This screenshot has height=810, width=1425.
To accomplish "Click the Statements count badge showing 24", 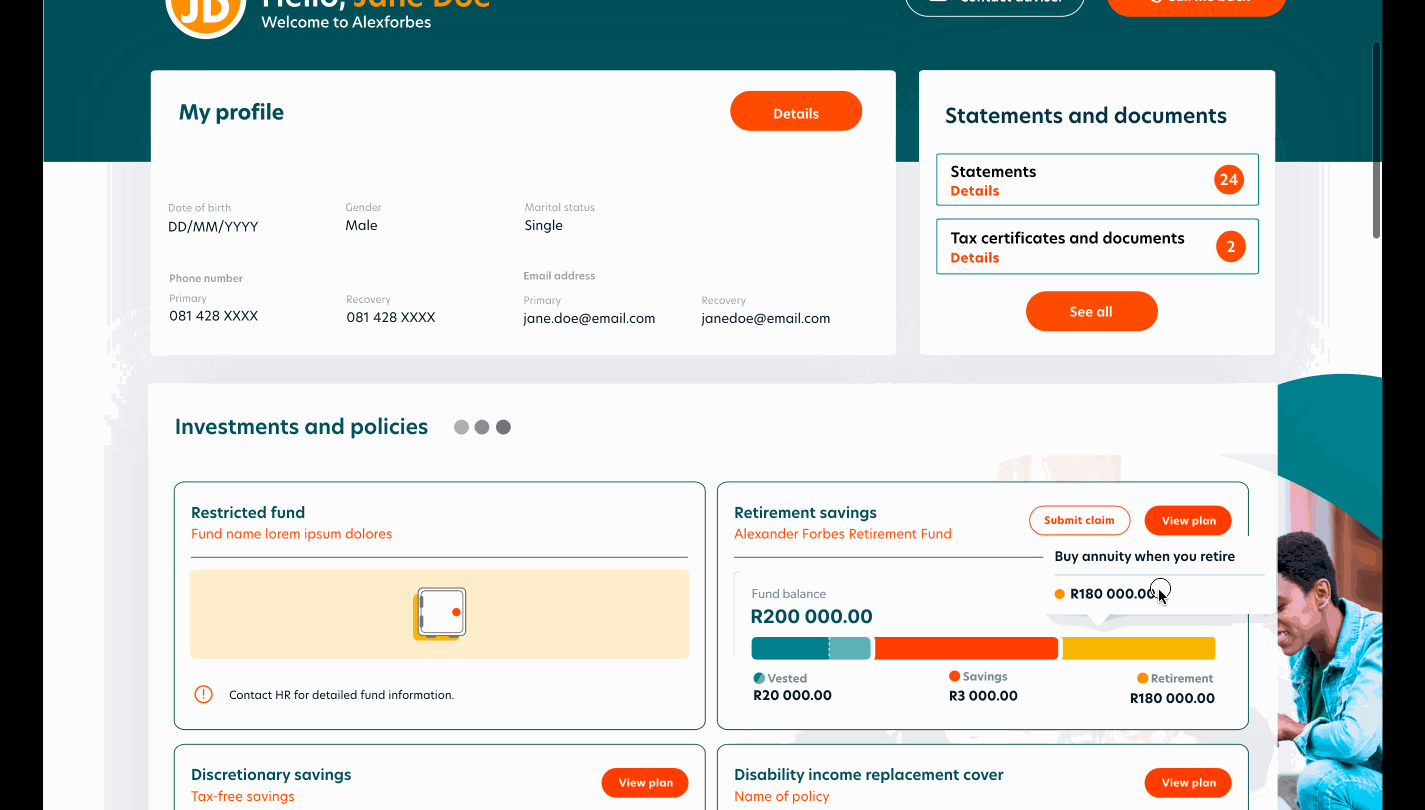I will (x=1229, y=180).
